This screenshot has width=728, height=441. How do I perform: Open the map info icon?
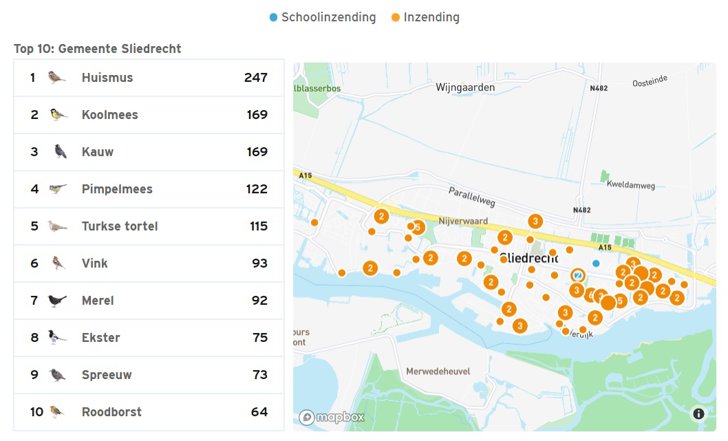(x=699, y=414)
